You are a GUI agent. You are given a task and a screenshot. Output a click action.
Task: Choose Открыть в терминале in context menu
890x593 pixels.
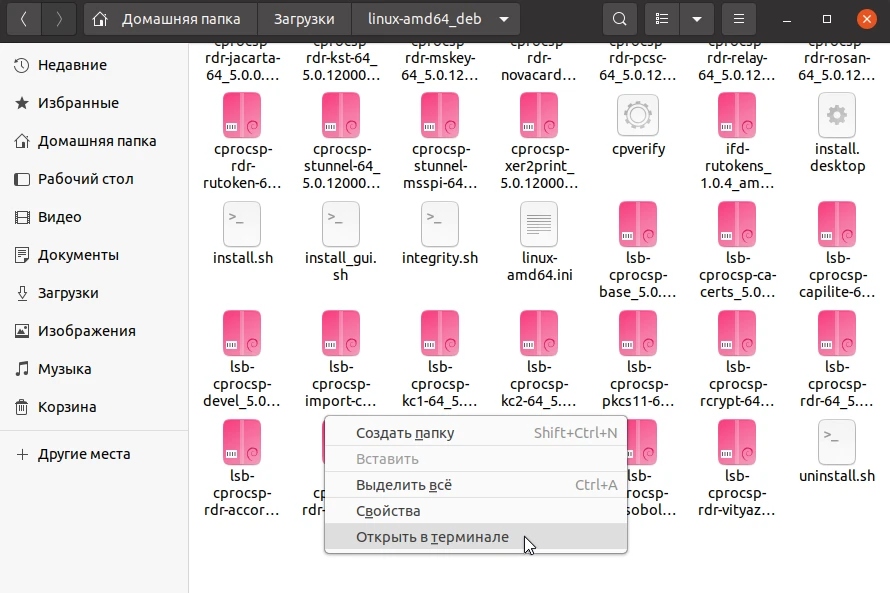pos(476,537)
